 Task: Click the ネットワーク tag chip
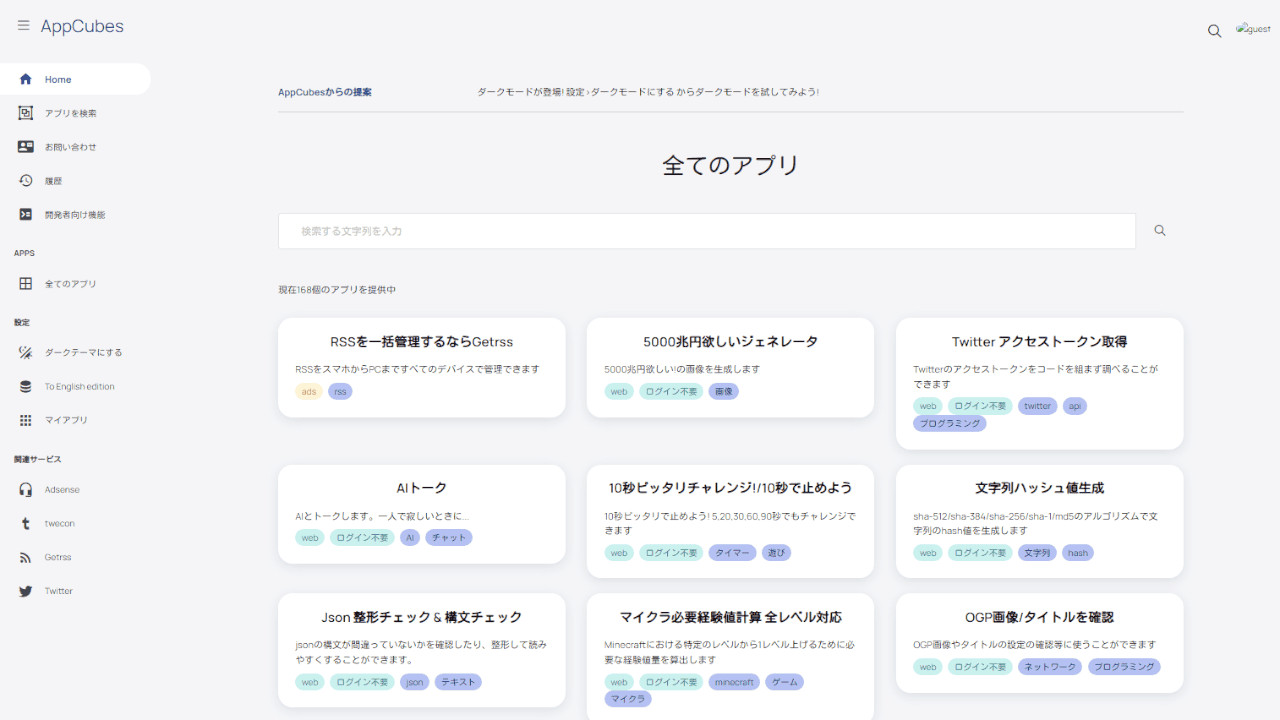coord(1050,667)
